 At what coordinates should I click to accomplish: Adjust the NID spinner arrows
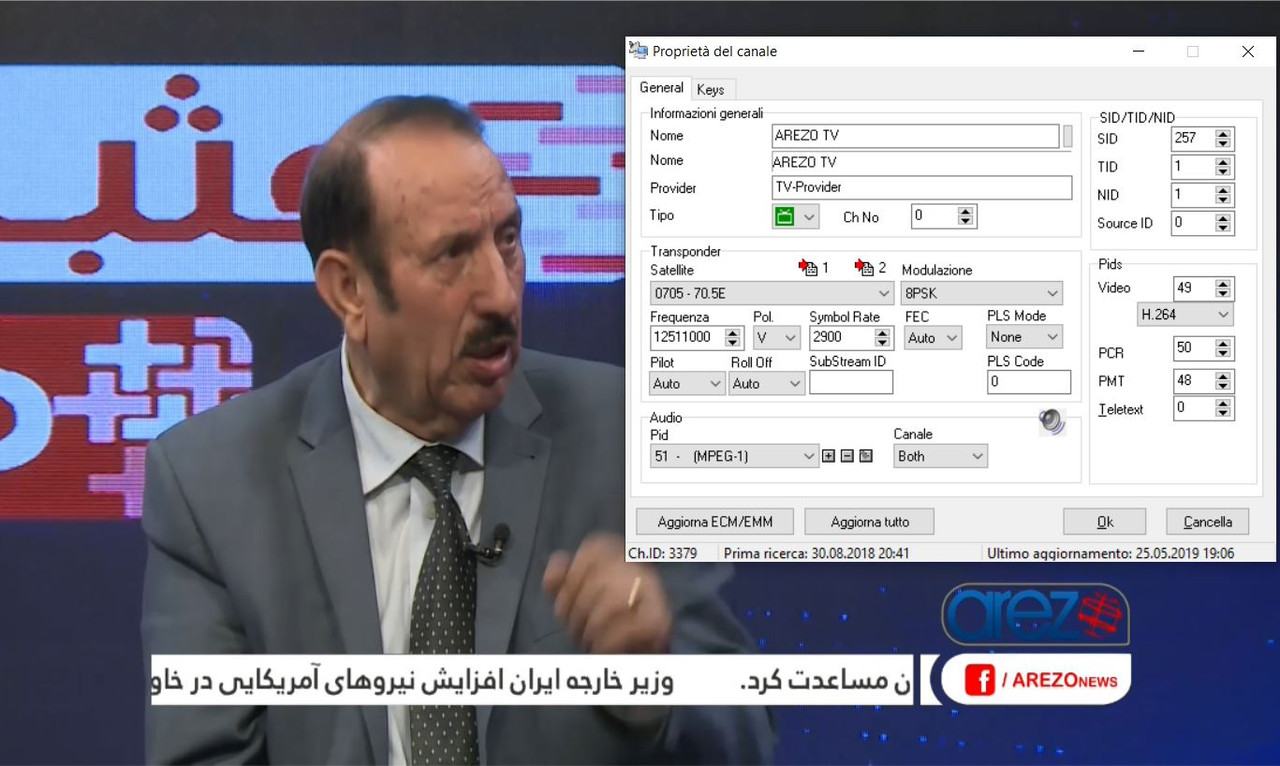(1224, 195)
